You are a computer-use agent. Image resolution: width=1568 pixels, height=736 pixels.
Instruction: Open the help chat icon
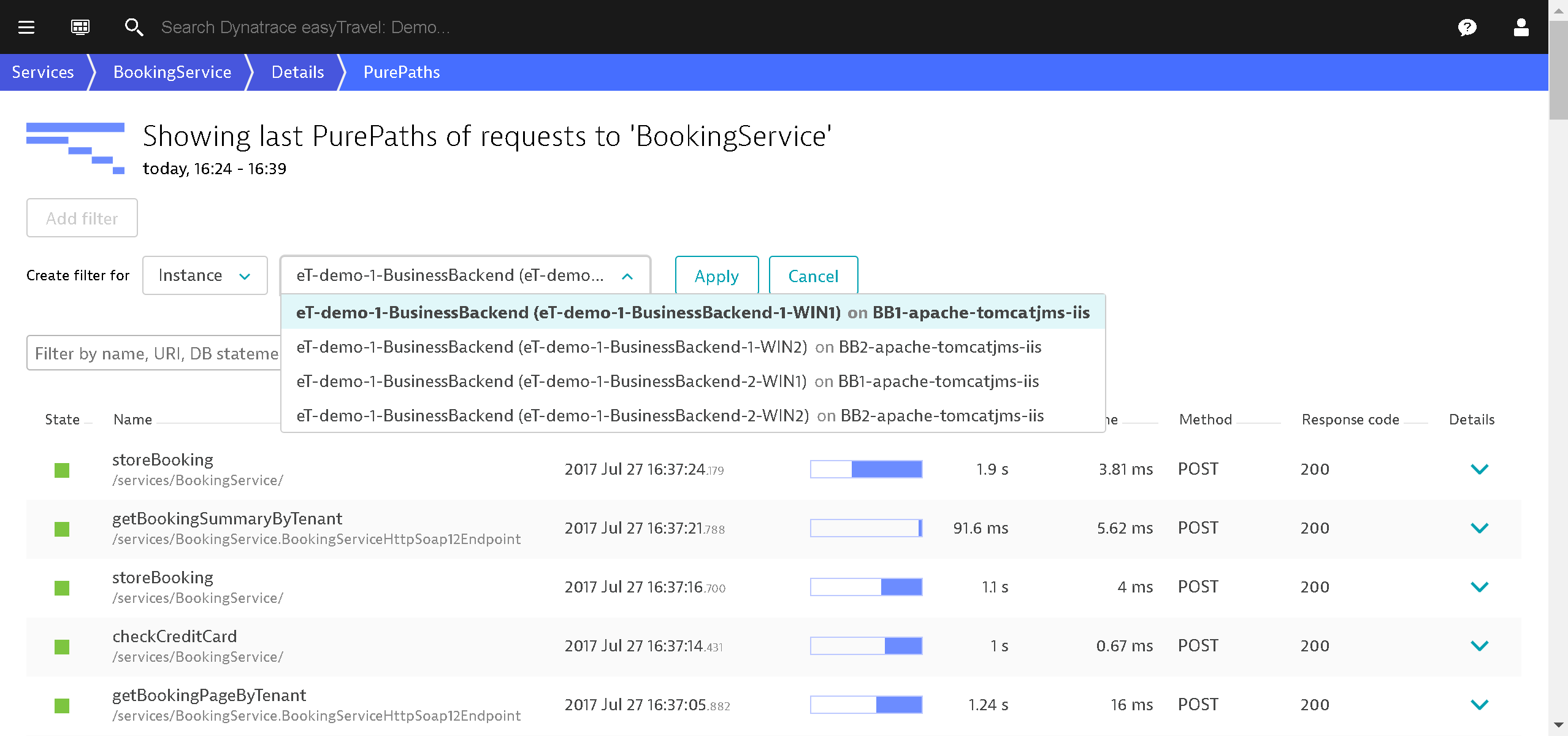1467,27
